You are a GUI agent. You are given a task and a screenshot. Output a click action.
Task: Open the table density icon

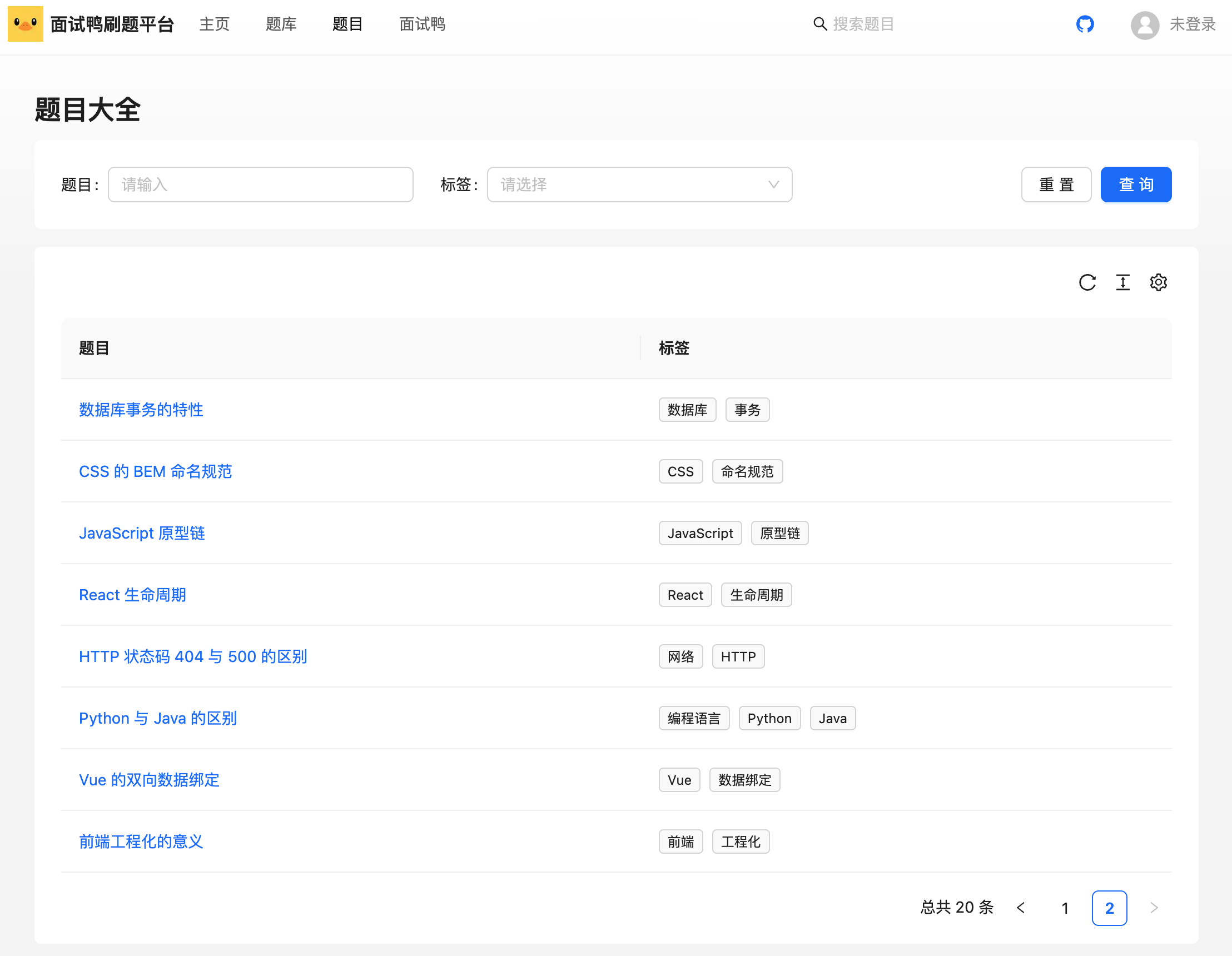pos(1122,282)
